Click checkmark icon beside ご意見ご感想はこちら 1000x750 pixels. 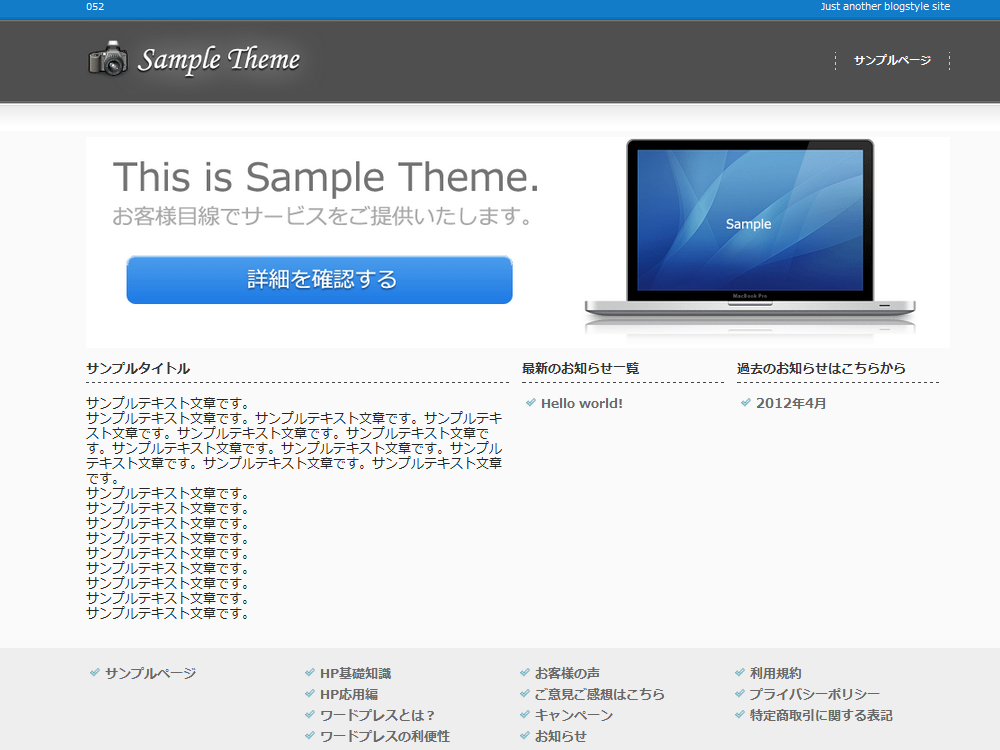point(525,693)
